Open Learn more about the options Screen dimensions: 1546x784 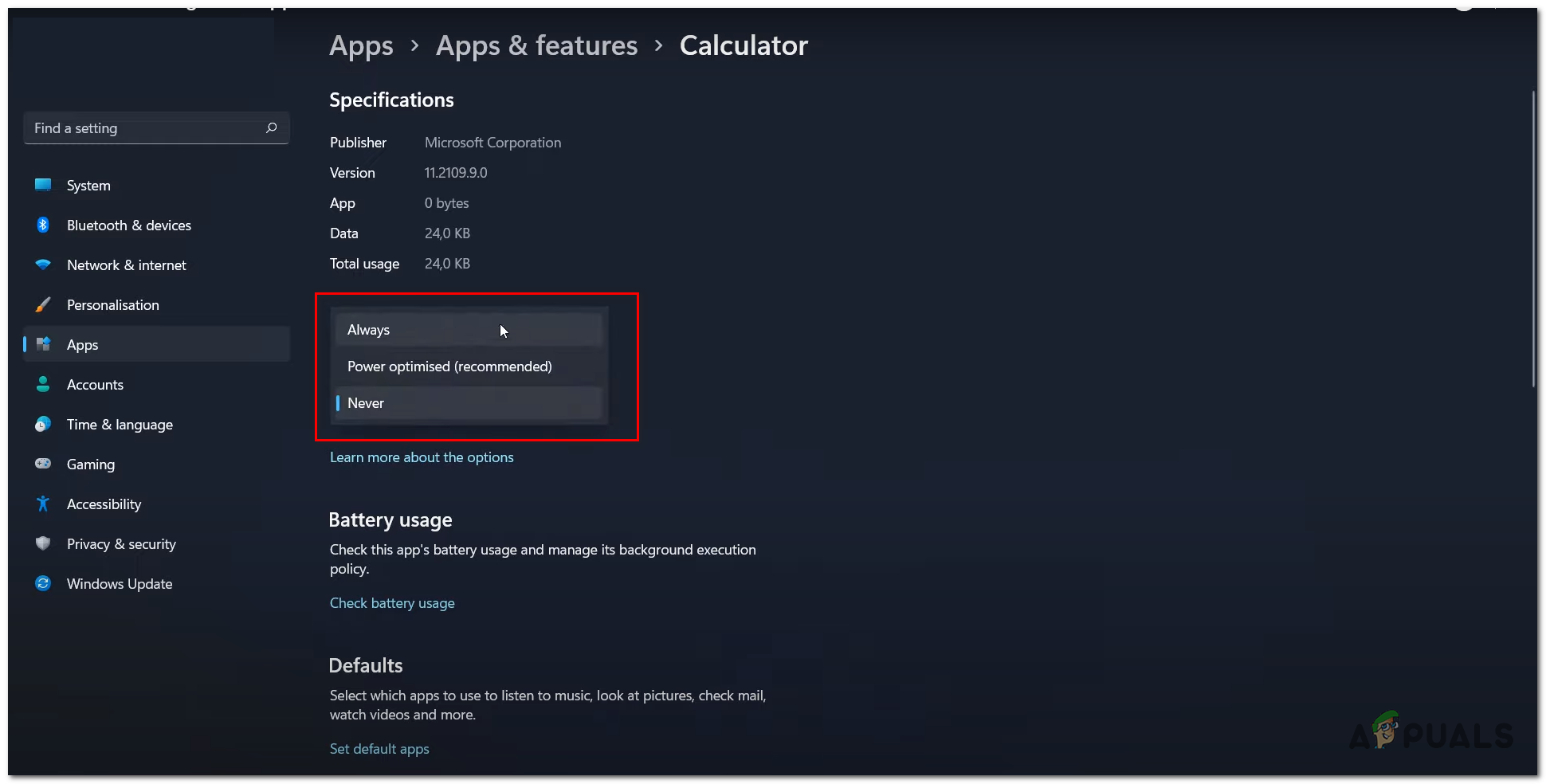pos(422,457)
